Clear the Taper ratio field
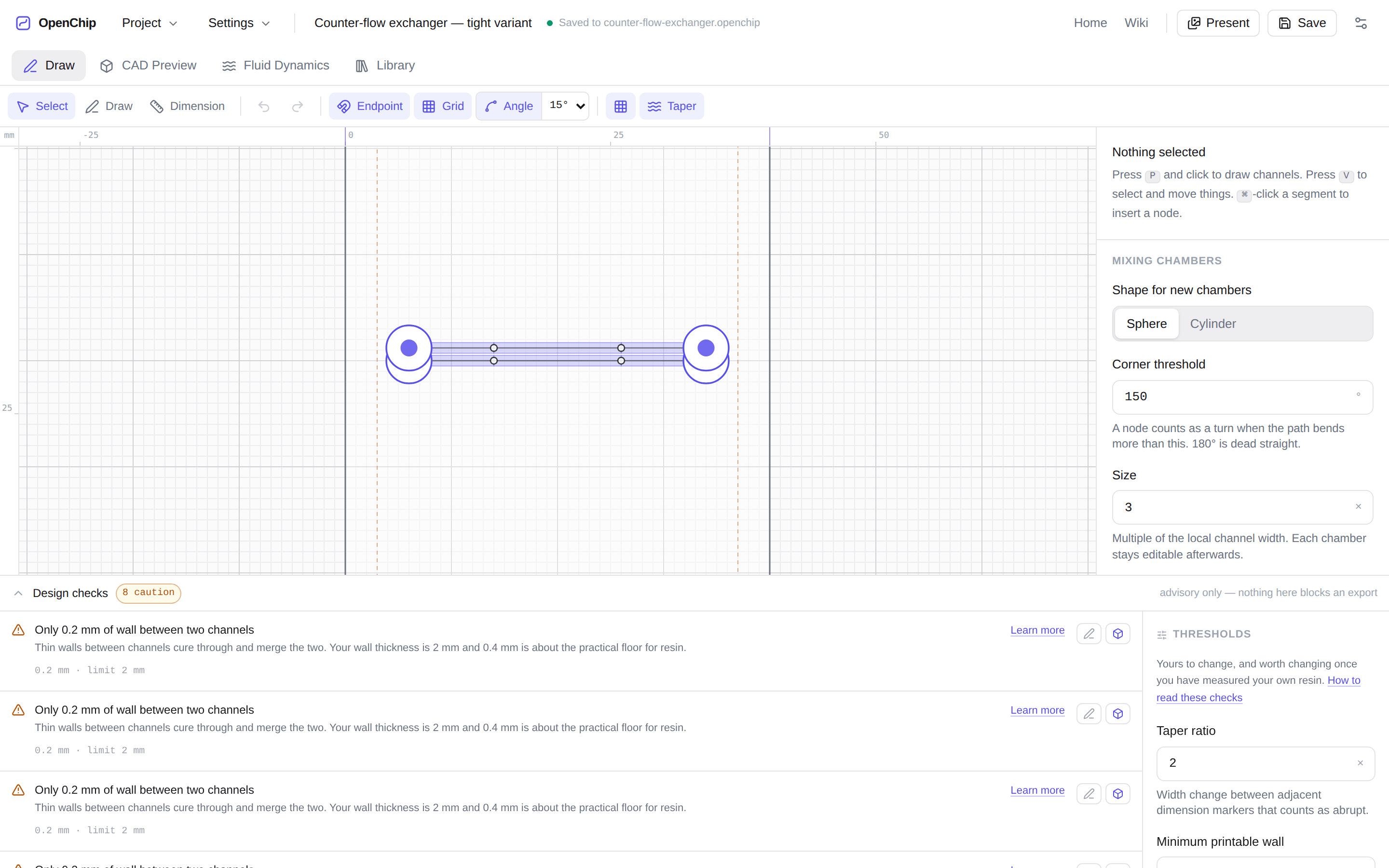1389x868 pixels. tap(1360, 763)
